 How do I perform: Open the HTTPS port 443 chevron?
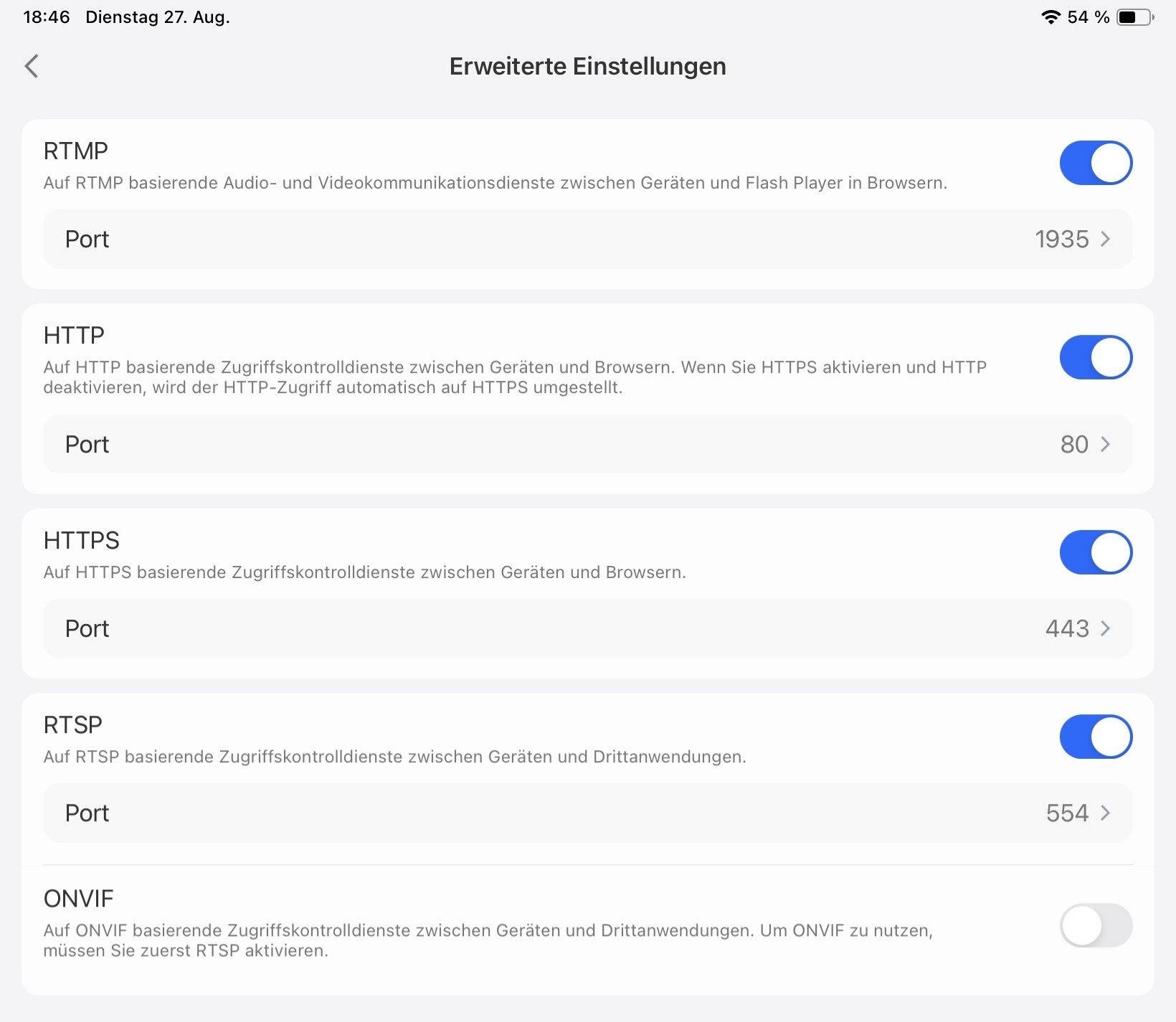(1105, 629)
